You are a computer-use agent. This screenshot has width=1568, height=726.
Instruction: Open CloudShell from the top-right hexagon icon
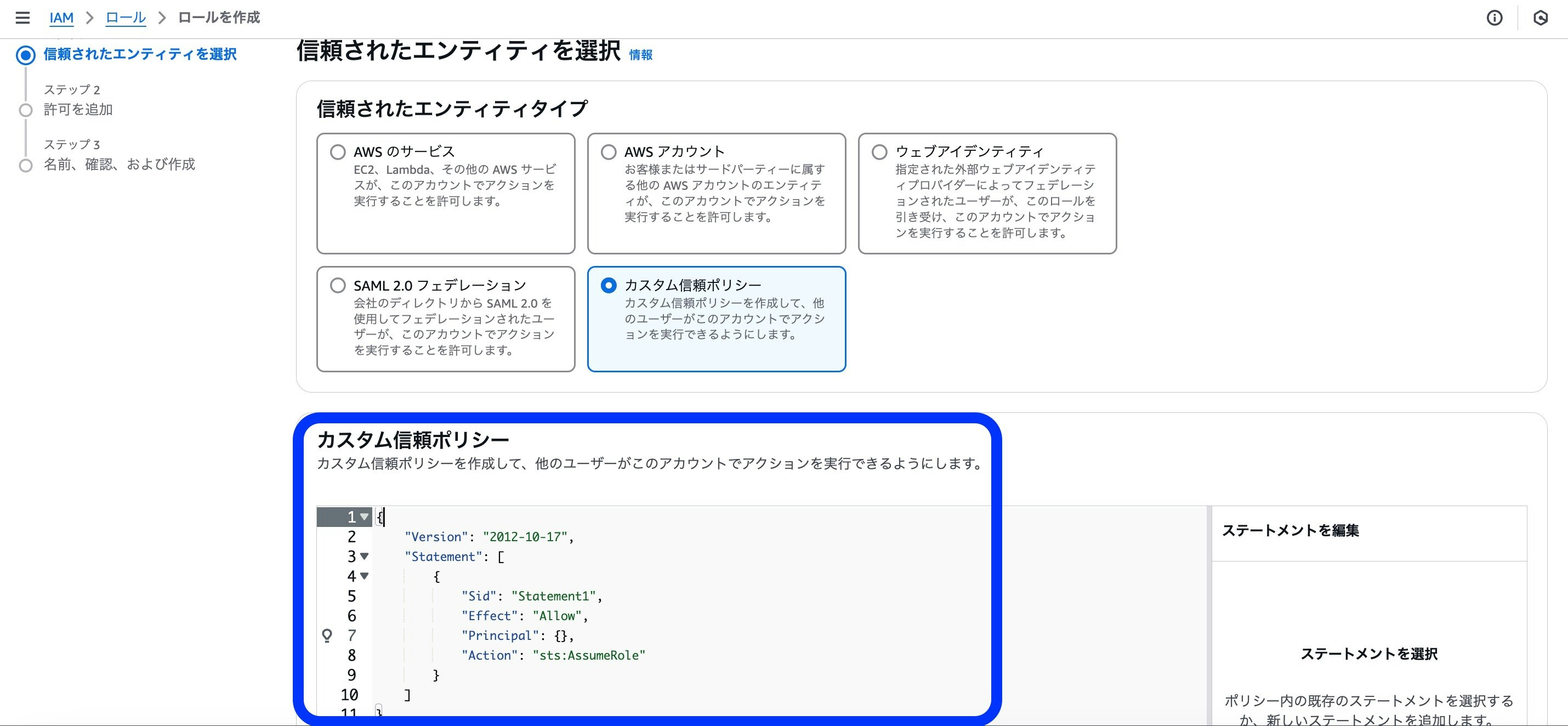pyautogui.click(x=1544, y=18)
